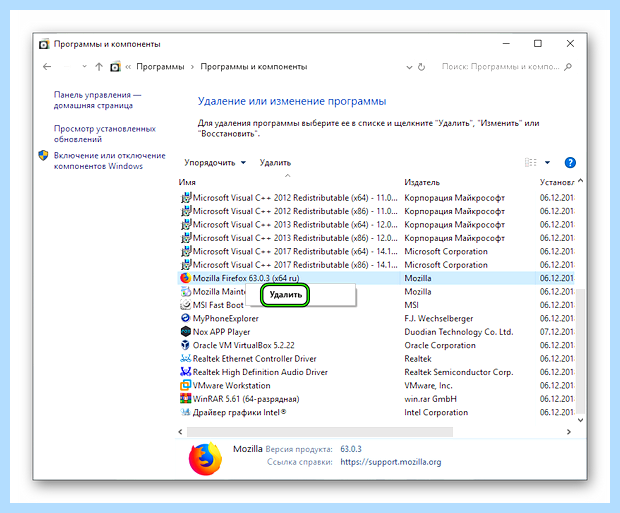This screenshot has width=620, height=513.
Task: Select VMware Workstation entry name
Action: click(231, 385)
